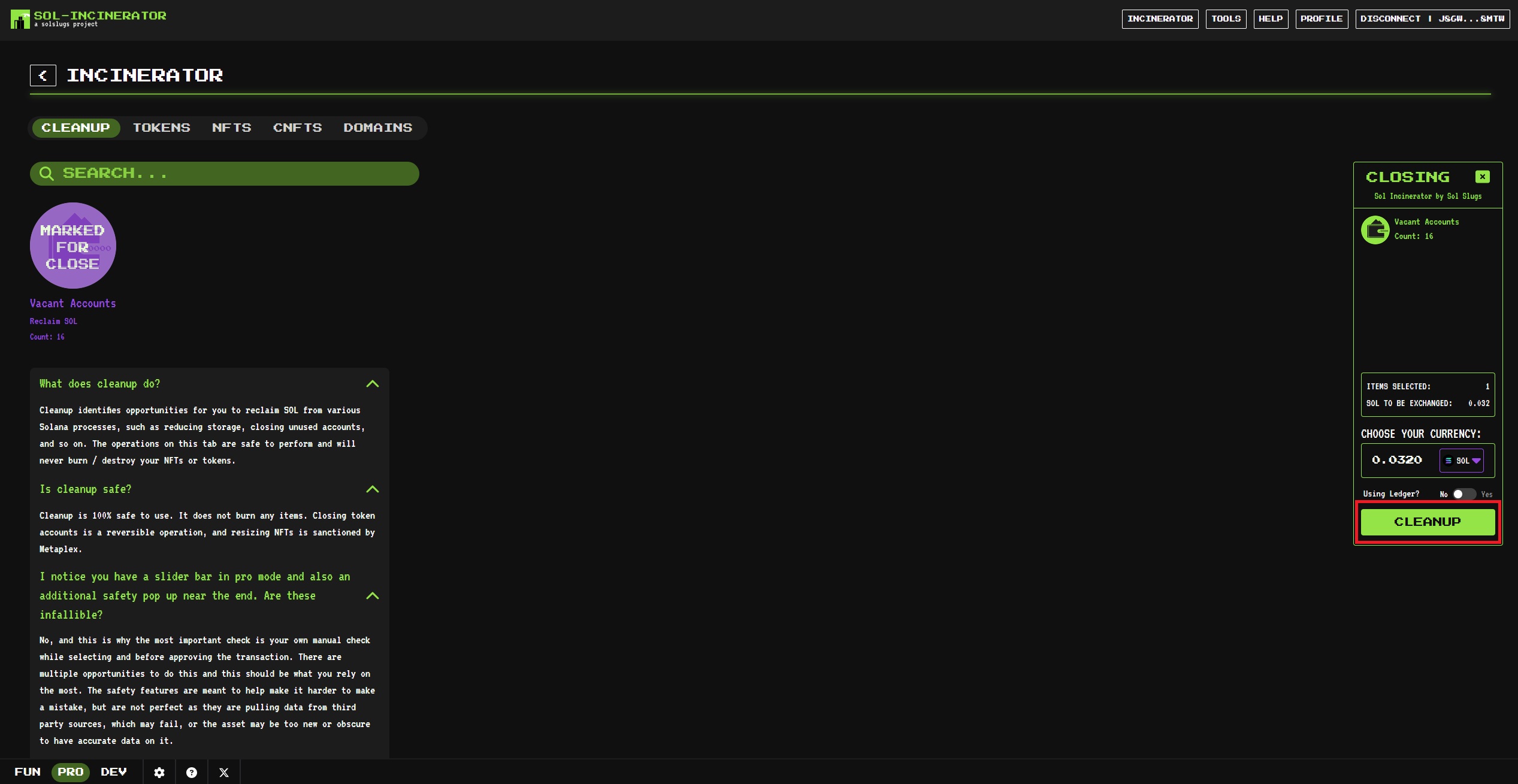Open settings gear in bottom bar
This screenshot has width=1518, height=784.
click(159, 772)
